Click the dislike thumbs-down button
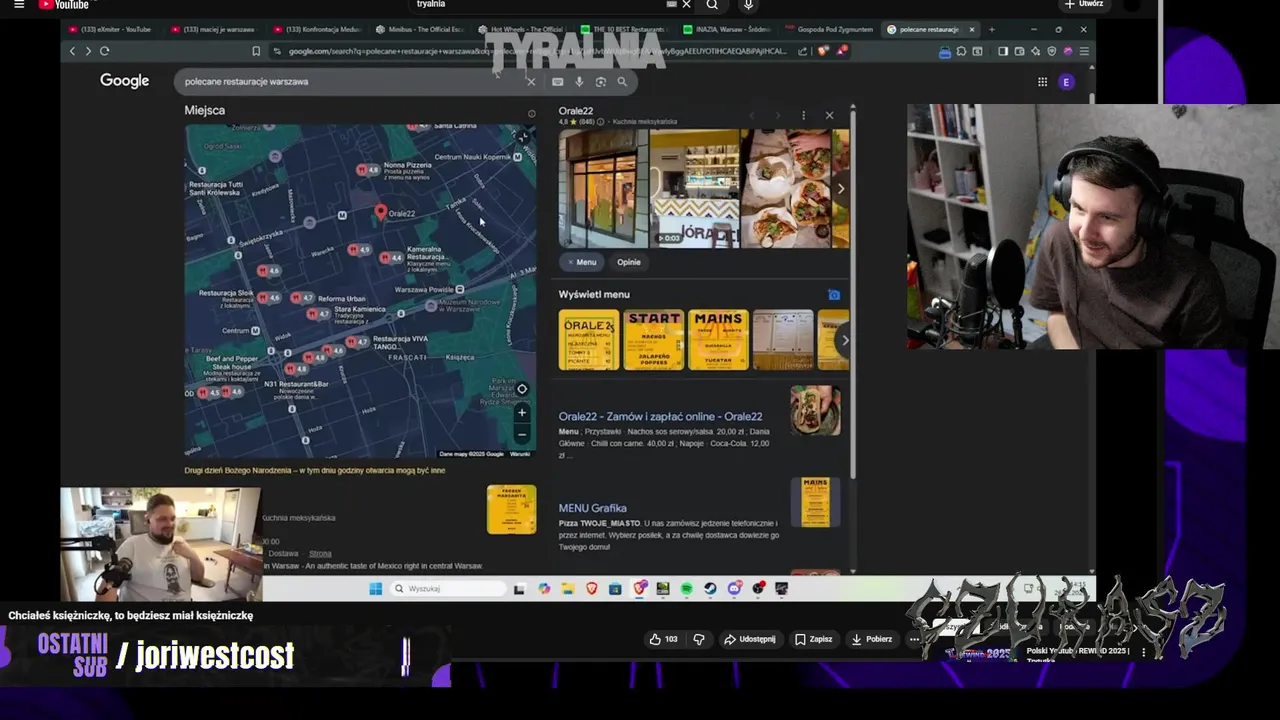The width and height of the screenshot is (1280, 720). click(699, 639)
